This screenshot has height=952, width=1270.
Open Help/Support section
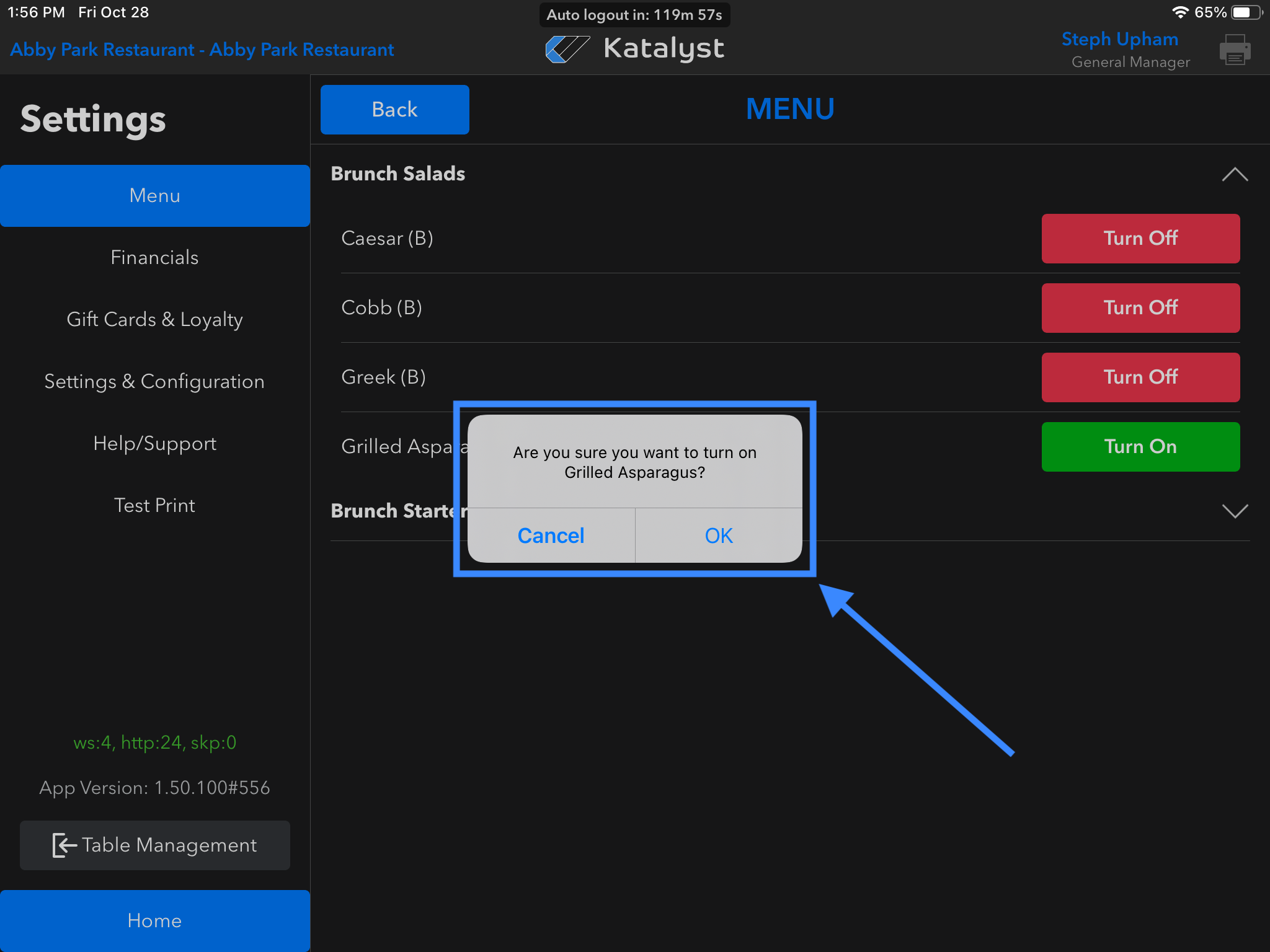(154, 443)
